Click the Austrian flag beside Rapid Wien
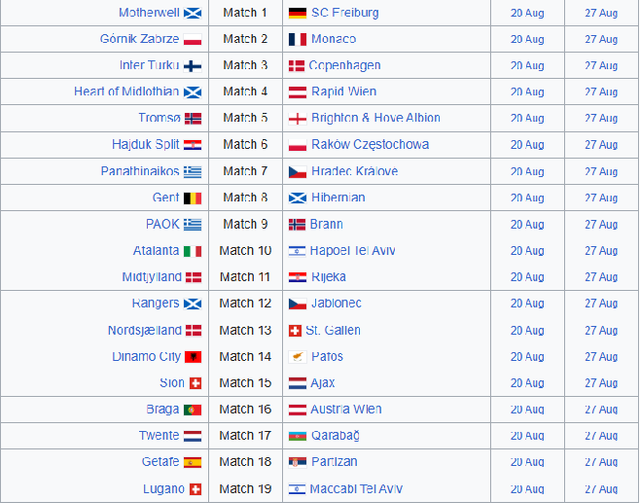Screen dimensions: 640x503 pos(298,92)
